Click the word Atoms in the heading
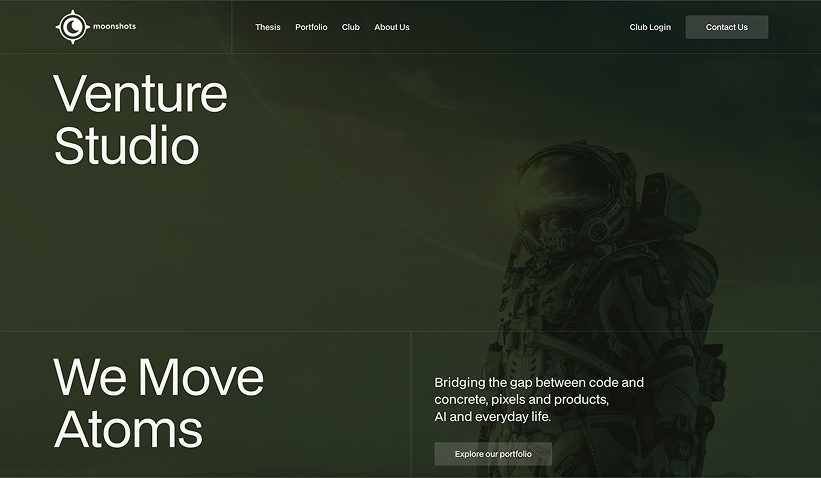Viewport: 821px width, 478px height. (128, 430)
